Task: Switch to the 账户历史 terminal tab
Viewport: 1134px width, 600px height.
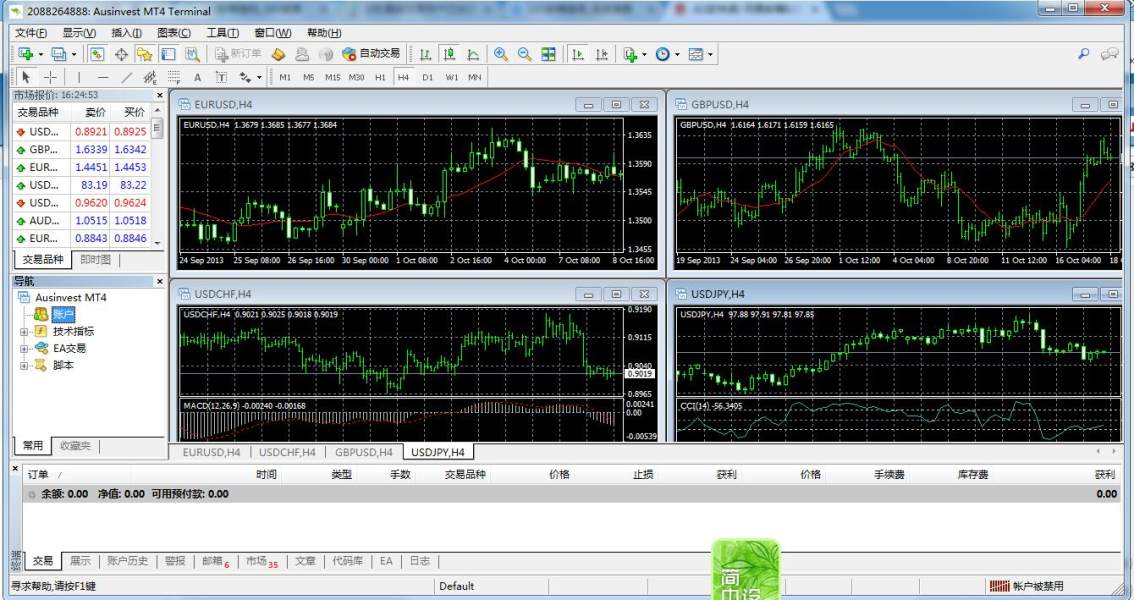Action: [x=128, y=561]
